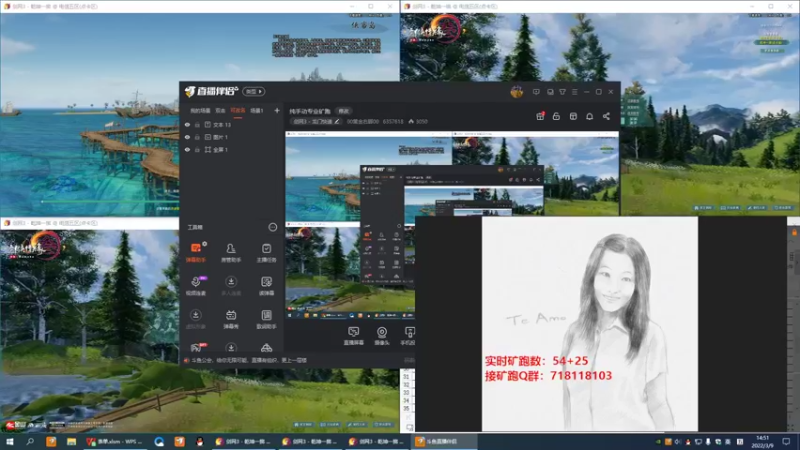
Task: Open gift box icon with red badge
Action: (540, 116)
